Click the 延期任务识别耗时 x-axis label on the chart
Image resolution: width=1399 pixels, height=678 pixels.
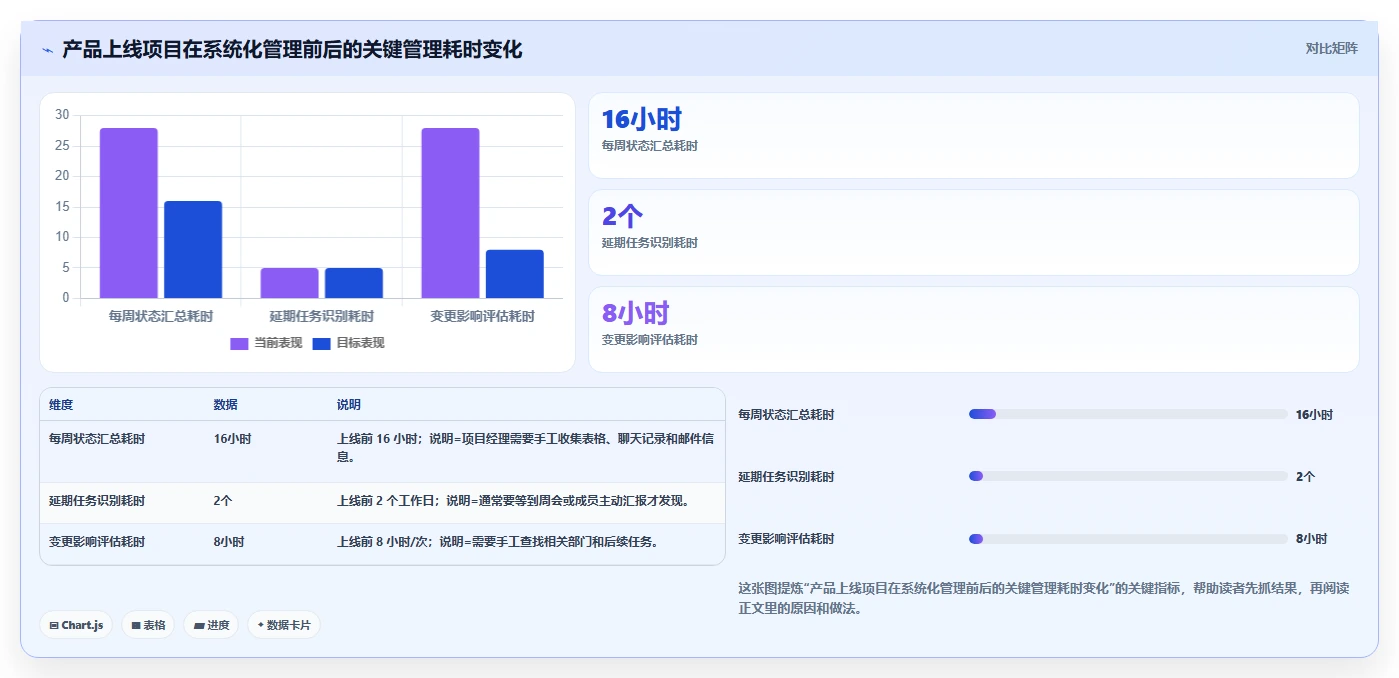click(322, 316)
